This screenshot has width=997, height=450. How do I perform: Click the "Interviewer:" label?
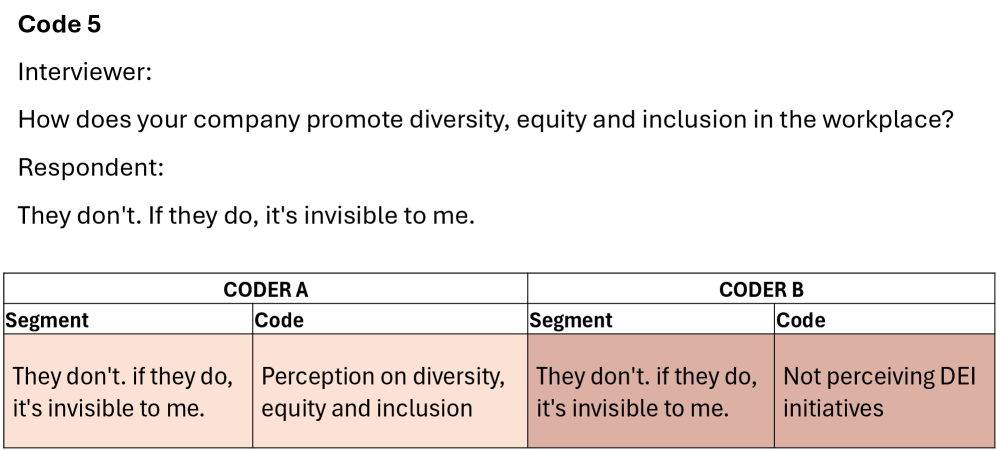coord(84,73)
